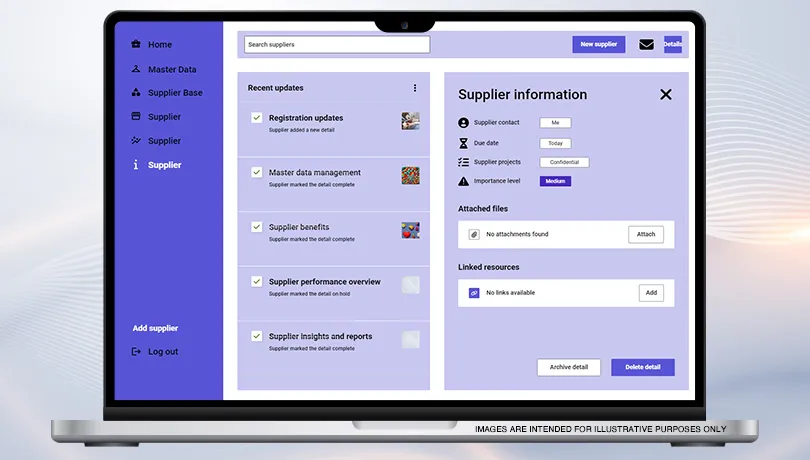Toggle the Master data management checkbox
Screen dimensions: 810x460
[257, 172]
